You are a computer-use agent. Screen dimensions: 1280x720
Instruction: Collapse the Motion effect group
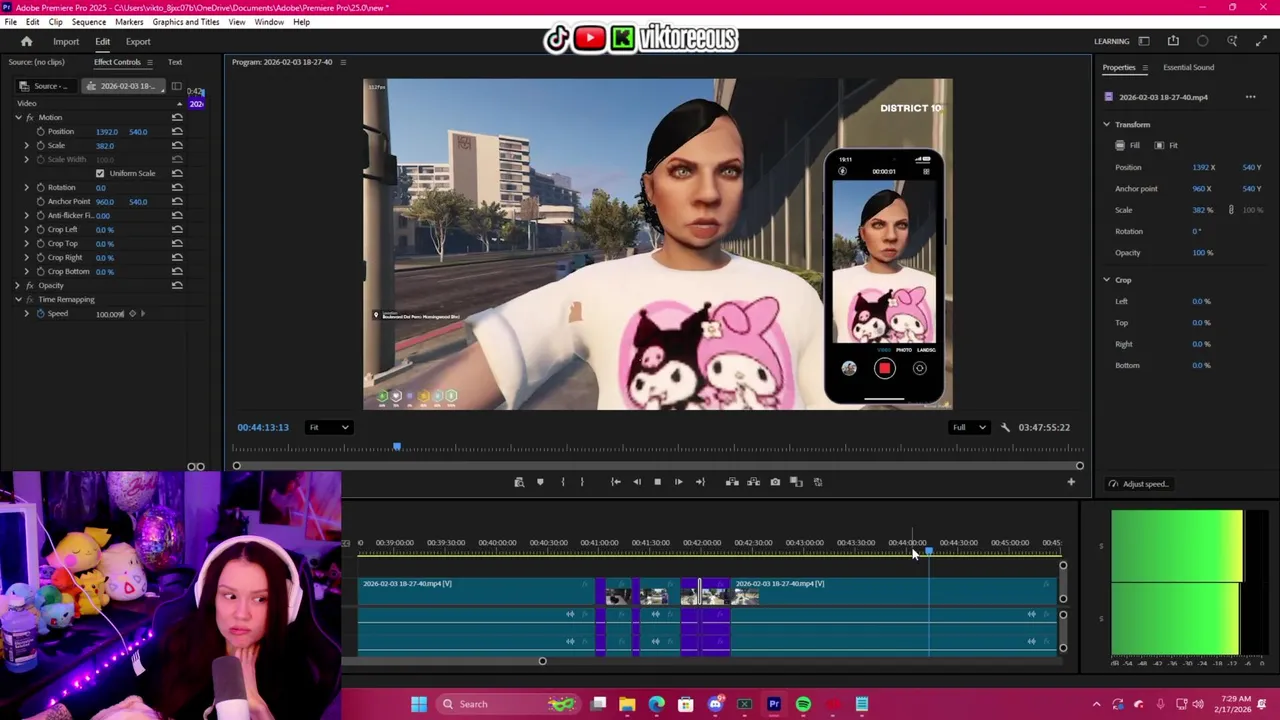point(17,117)
